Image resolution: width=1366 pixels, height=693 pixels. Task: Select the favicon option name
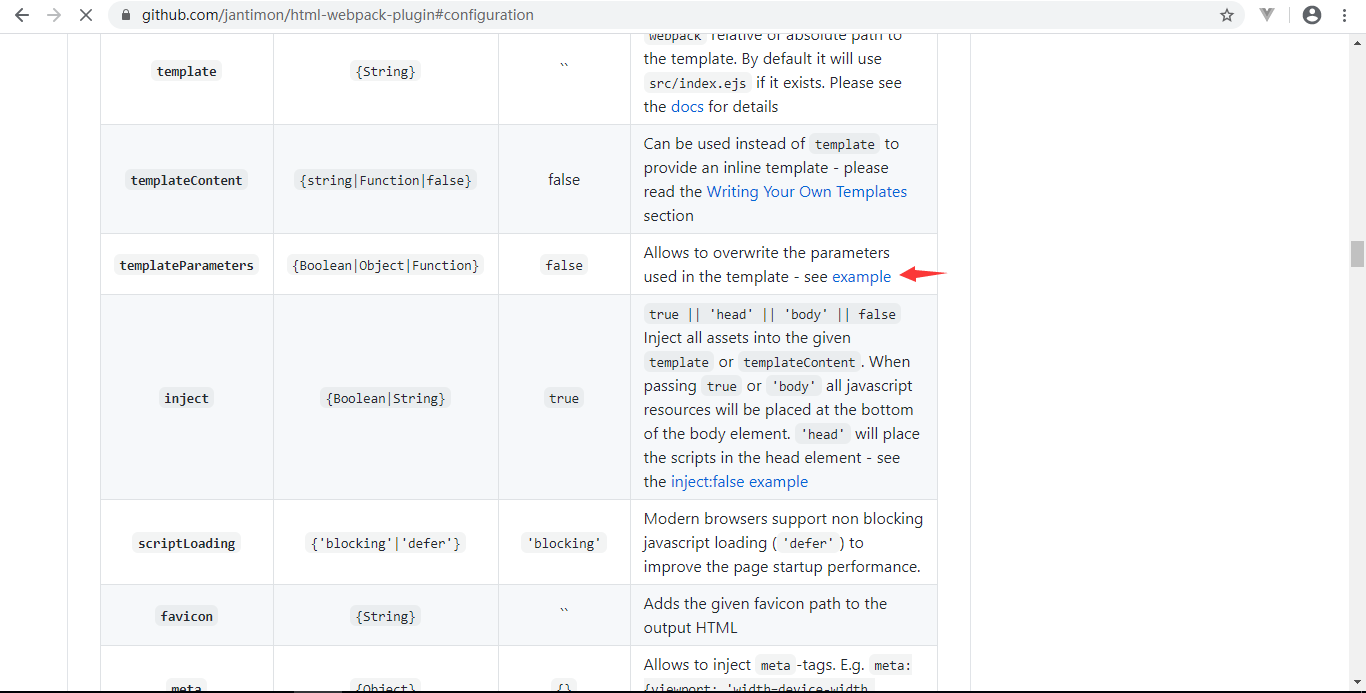(187, 616)
